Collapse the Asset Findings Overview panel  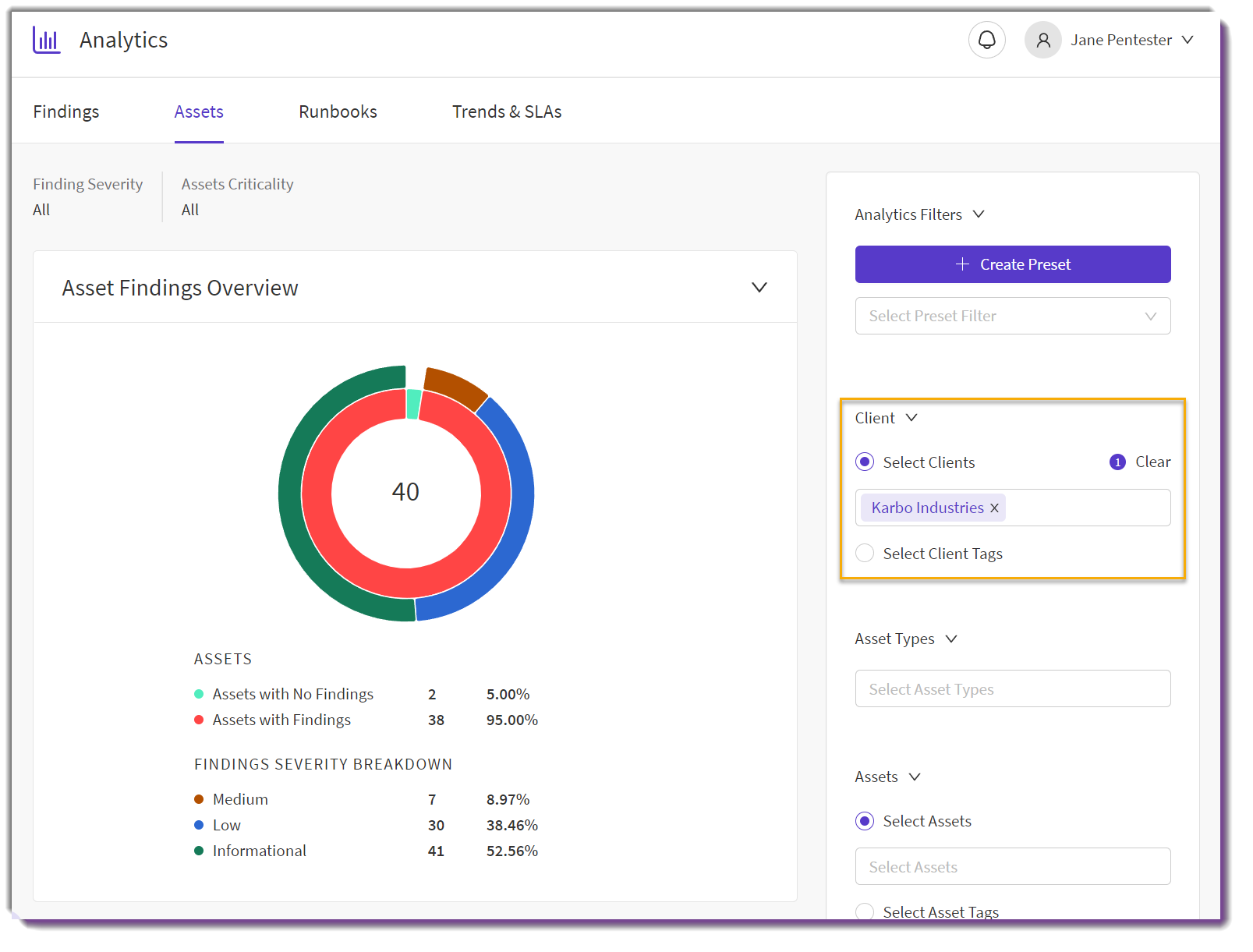point(759,288)
